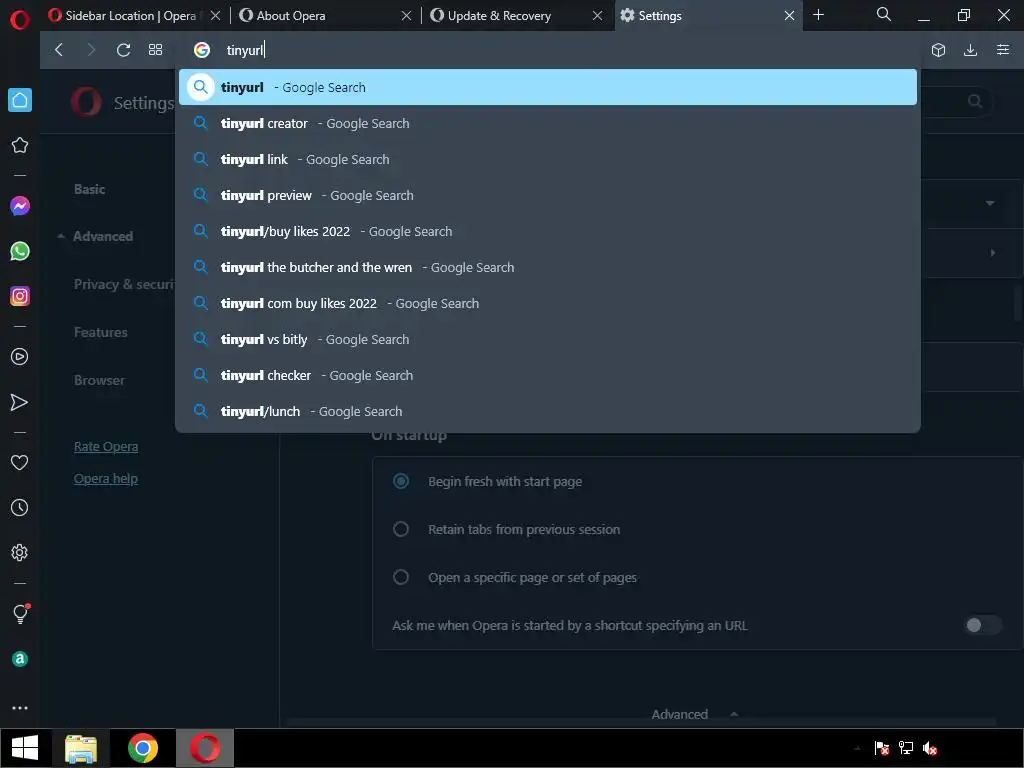Open the Rate Opera link
Screen dimensions: 1024x768
coord(106,447)
